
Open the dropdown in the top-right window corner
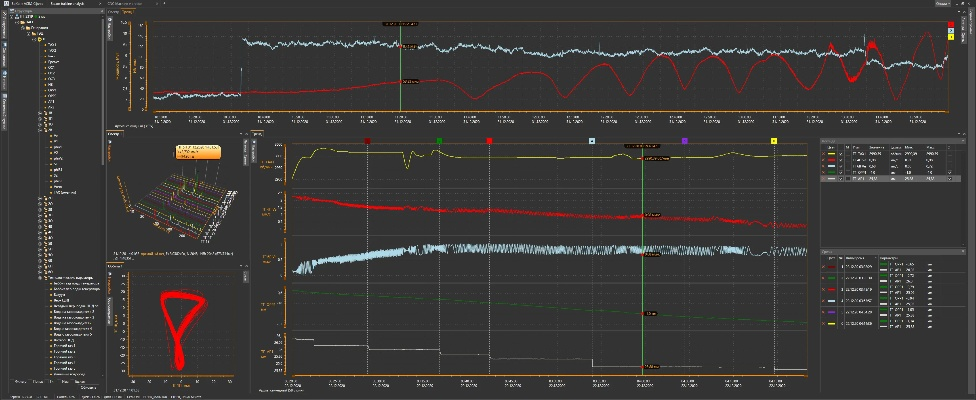coord(944,4)
